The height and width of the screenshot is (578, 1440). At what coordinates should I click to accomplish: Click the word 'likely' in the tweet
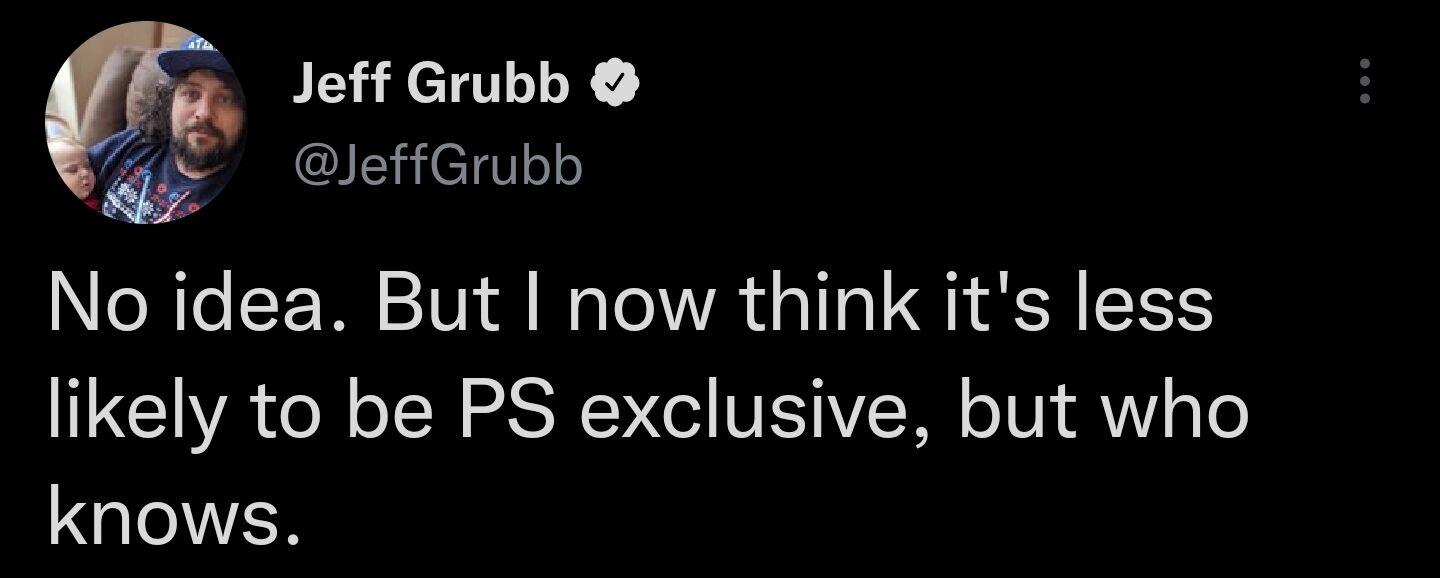(137, 412)
